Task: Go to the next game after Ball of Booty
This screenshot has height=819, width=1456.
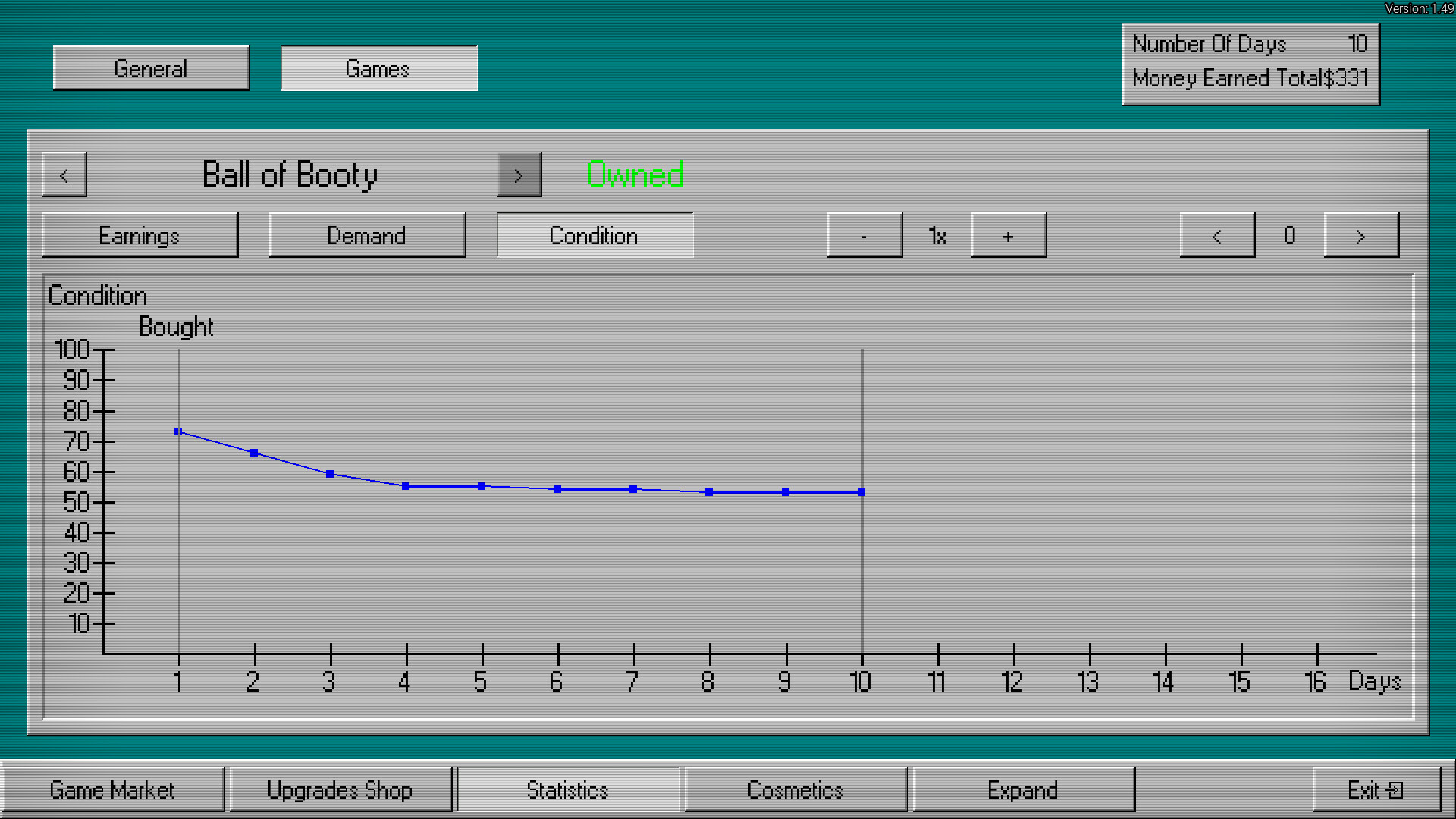Action: [x=519, y=174]
